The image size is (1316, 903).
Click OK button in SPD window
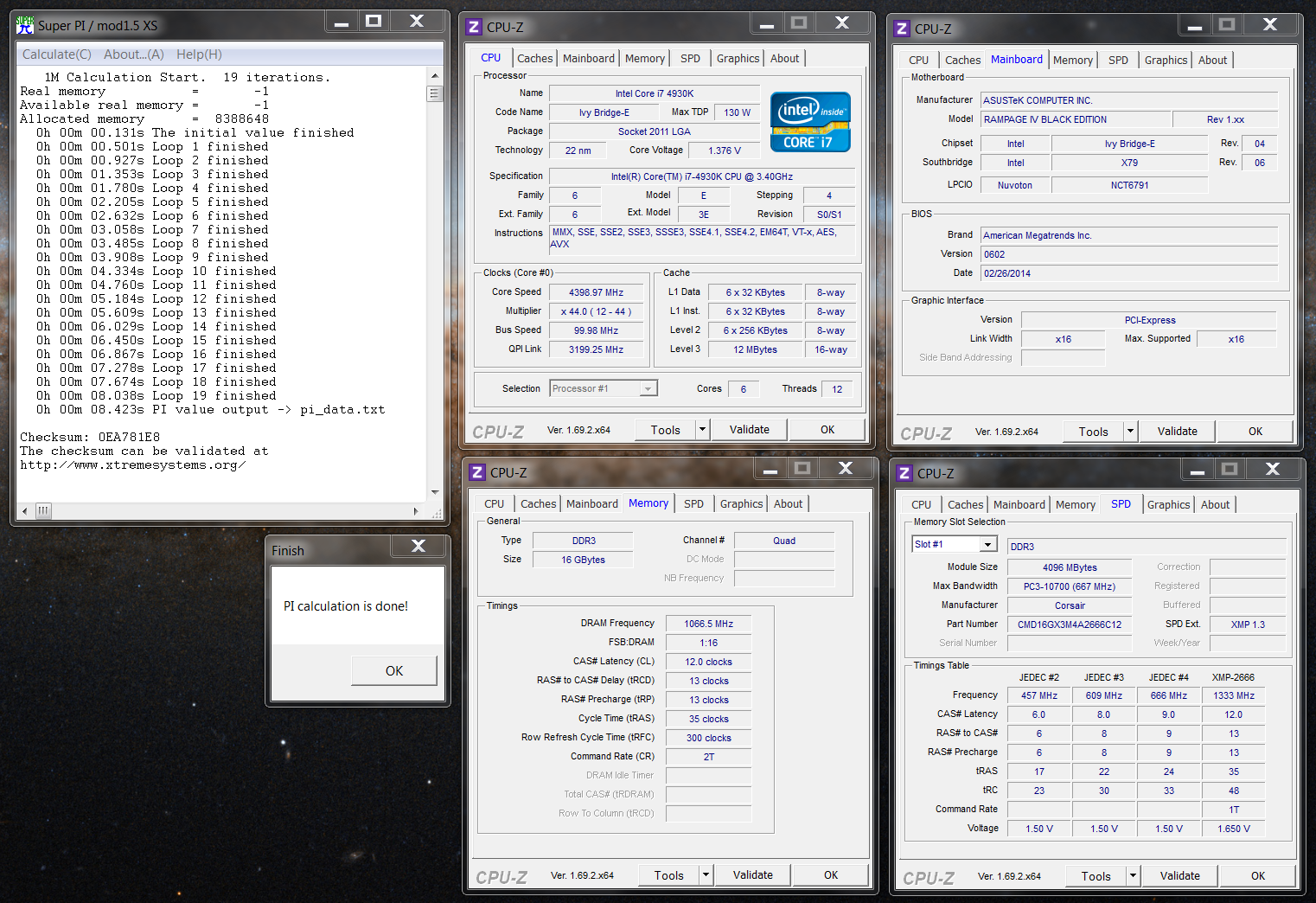[x=1258, y=875]
